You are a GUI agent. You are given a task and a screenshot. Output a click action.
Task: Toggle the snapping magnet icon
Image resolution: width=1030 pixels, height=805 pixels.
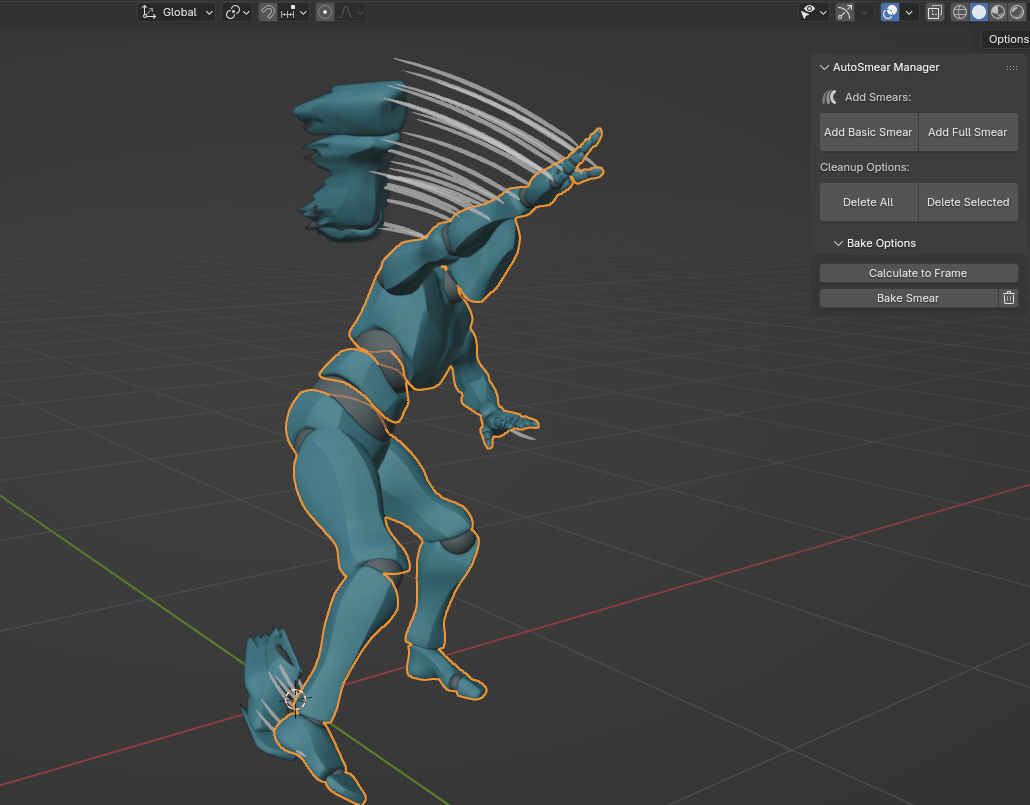pyautogui.click(x=267, y=12)
